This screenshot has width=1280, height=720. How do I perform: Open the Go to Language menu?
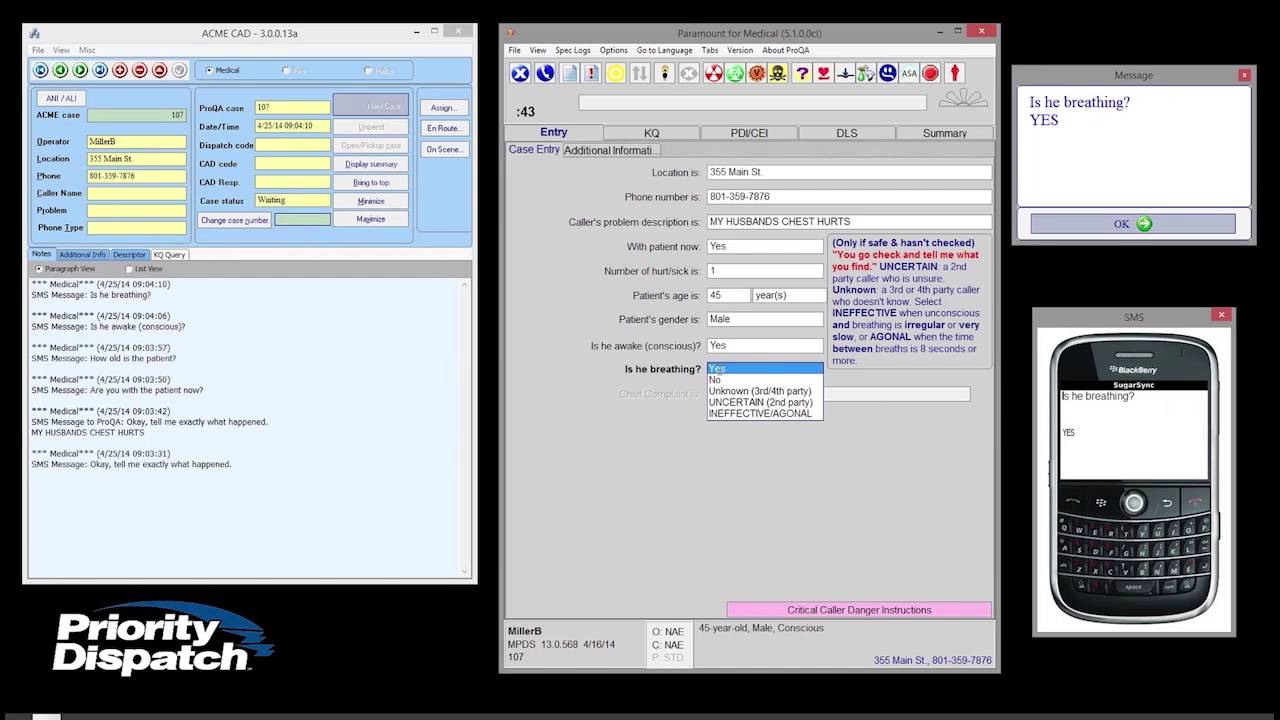664,50
